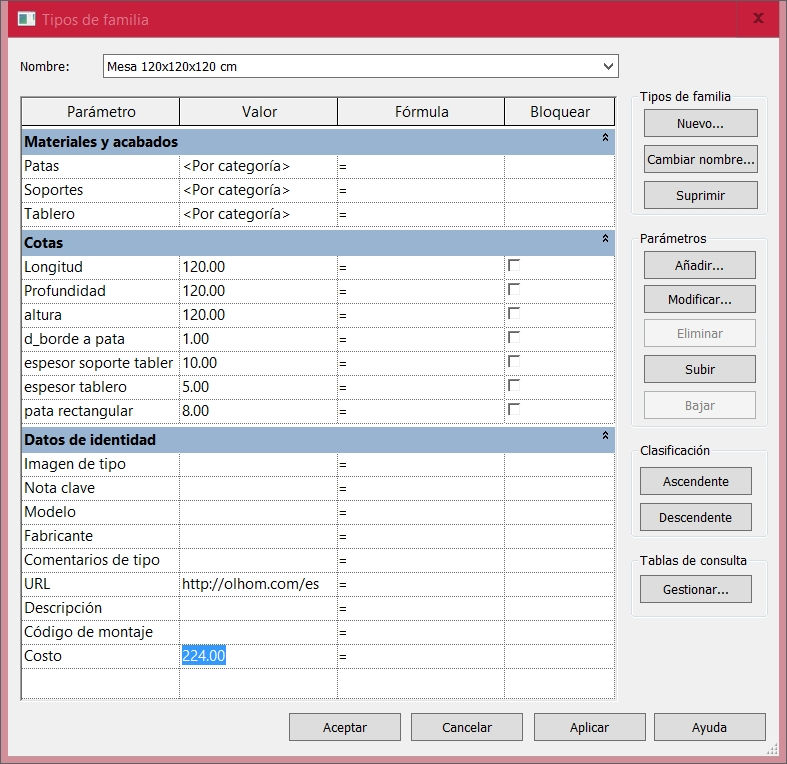Tick the espesor soporte tablero lock checkbox

[514, 361]
